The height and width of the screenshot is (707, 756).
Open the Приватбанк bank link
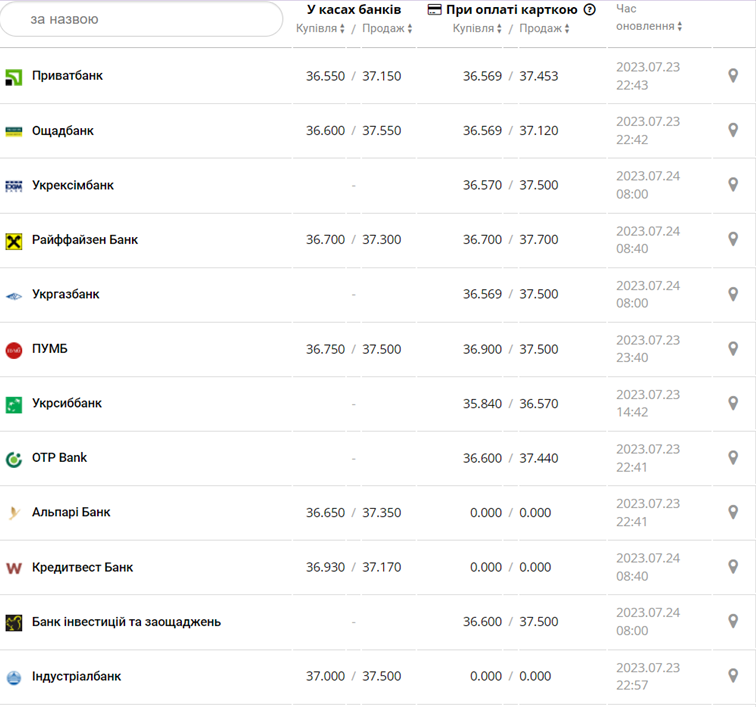[x=67, y=76]
